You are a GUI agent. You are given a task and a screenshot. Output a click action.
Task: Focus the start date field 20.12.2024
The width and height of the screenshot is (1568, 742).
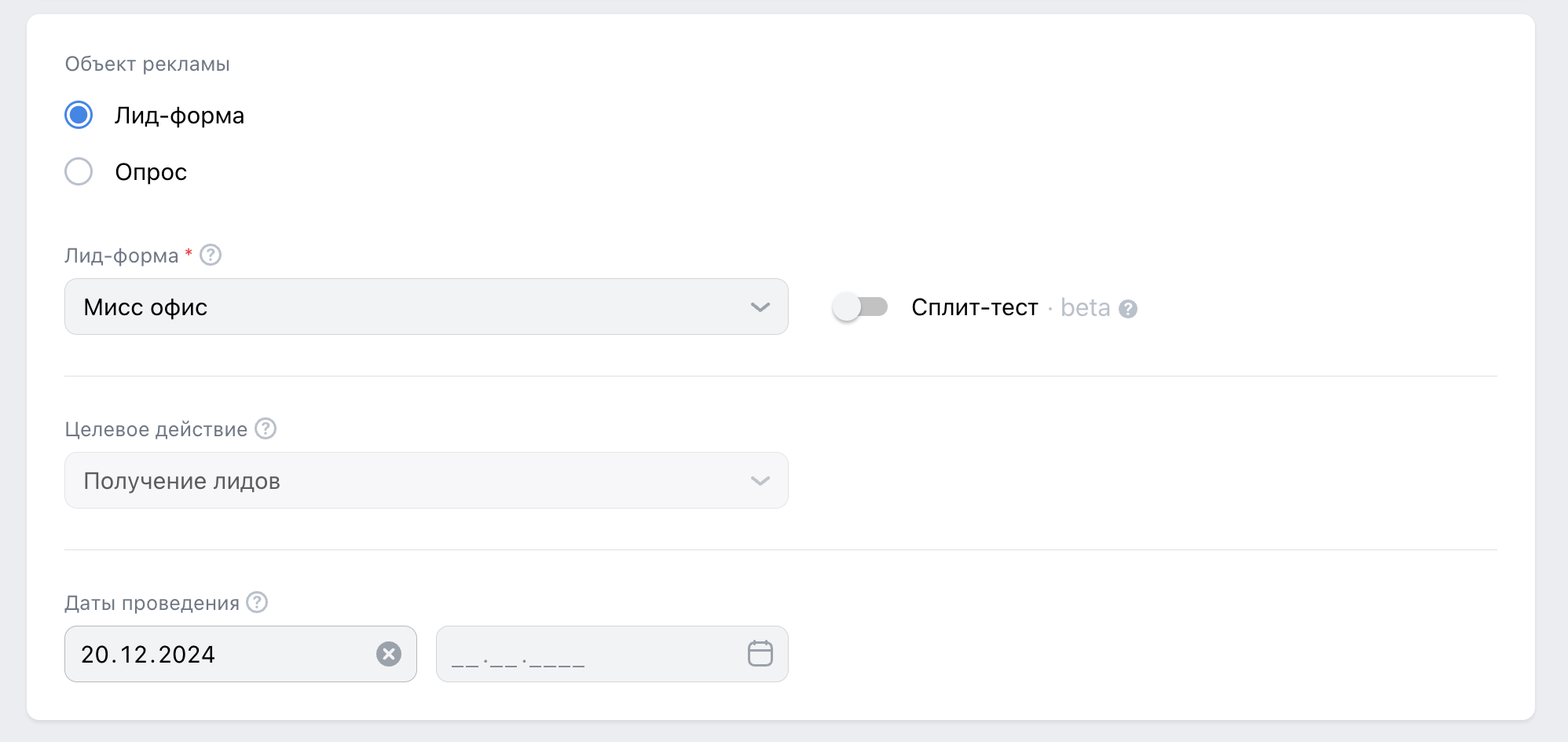(x=220, y=654)
